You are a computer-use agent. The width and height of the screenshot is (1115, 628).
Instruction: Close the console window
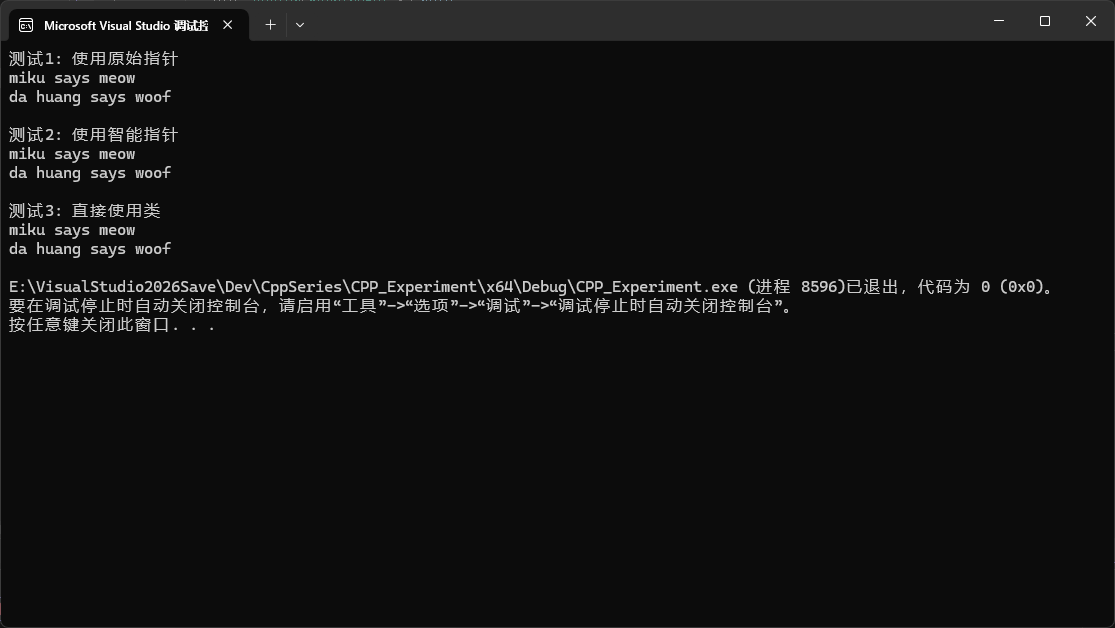[1090, 21]
